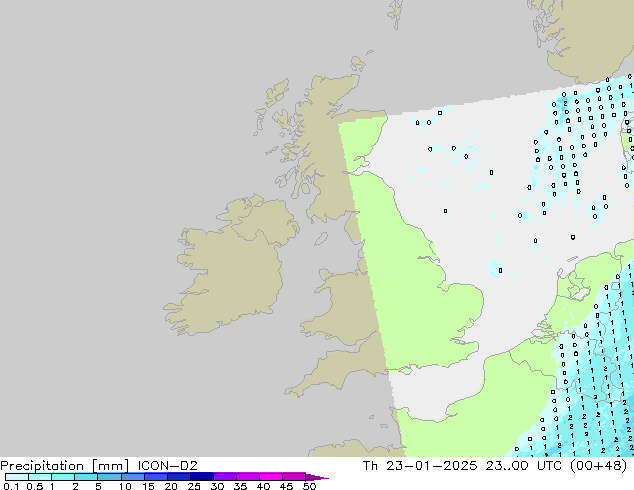Select the 45–50 mm legend color box
Screen dimensions: 634x490
tap(294, 477)
